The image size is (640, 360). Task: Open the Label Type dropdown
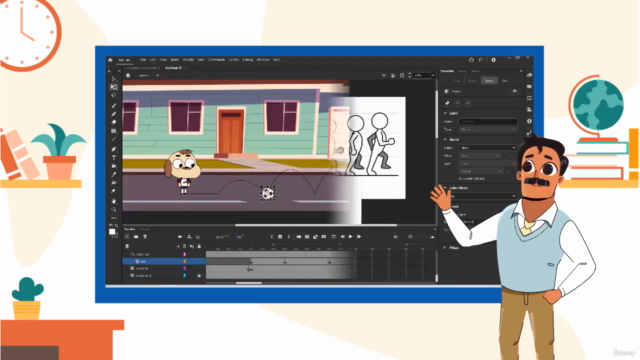(x=488, y=129)
